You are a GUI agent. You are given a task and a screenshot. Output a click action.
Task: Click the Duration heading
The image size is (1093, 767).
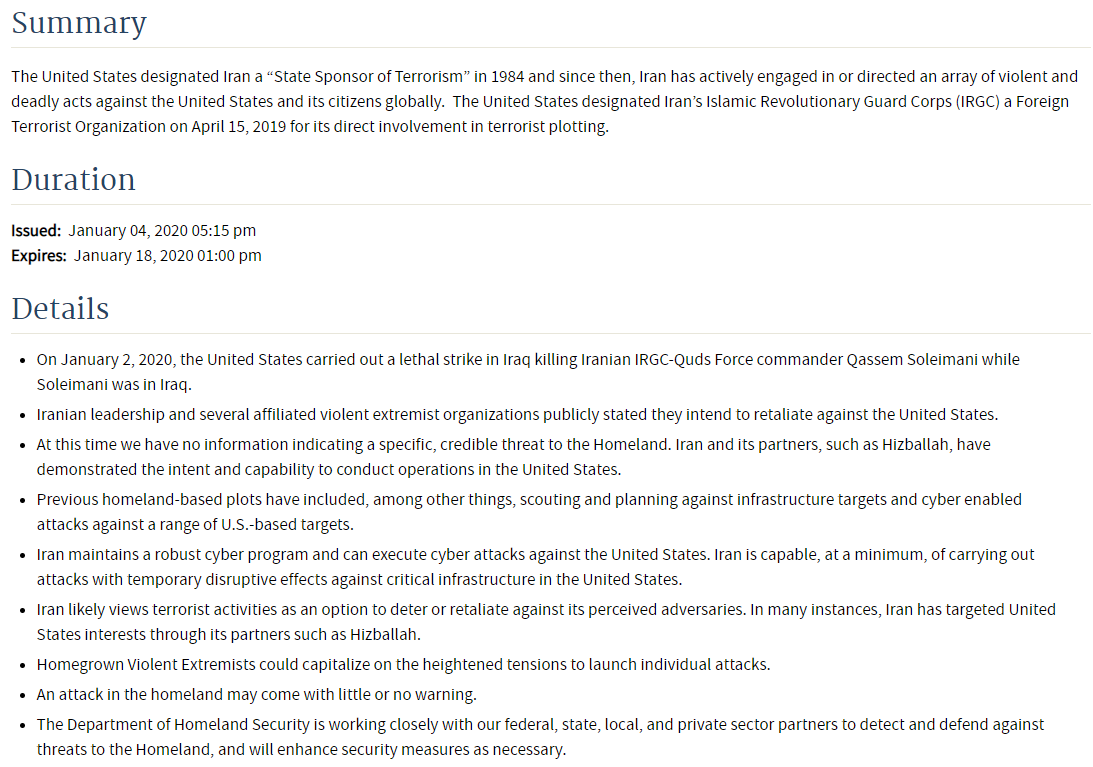tap(73, 180)
